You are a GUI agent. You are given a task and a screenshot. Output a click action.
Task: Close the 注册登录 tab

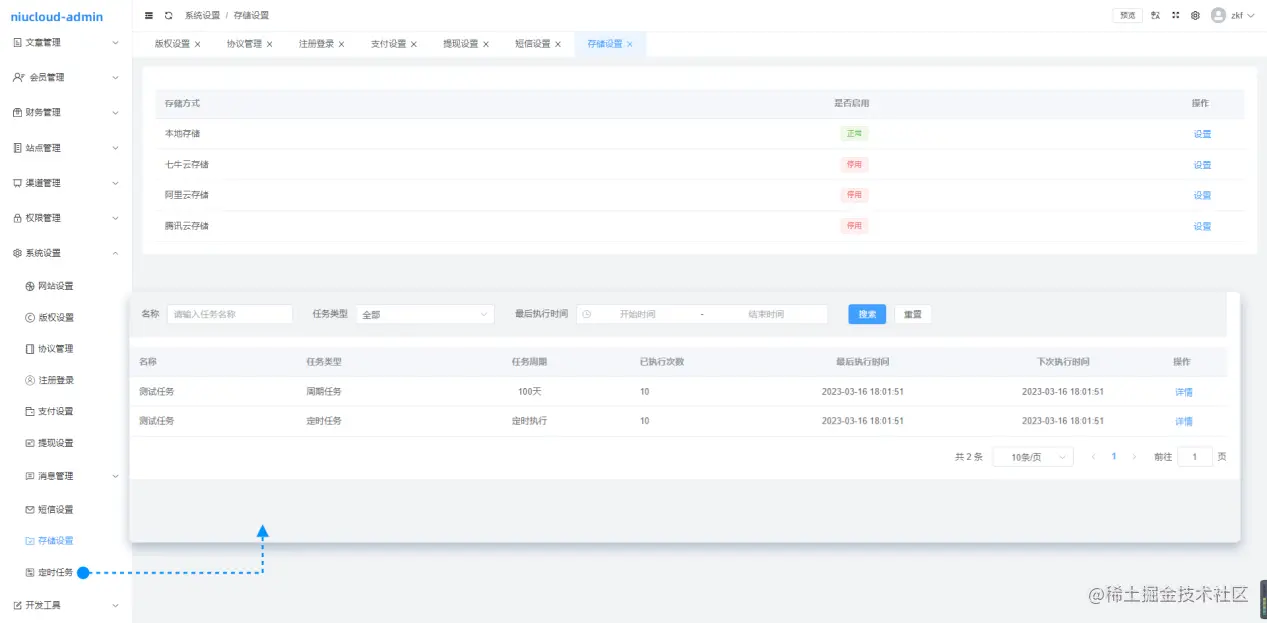click(341, 44)
